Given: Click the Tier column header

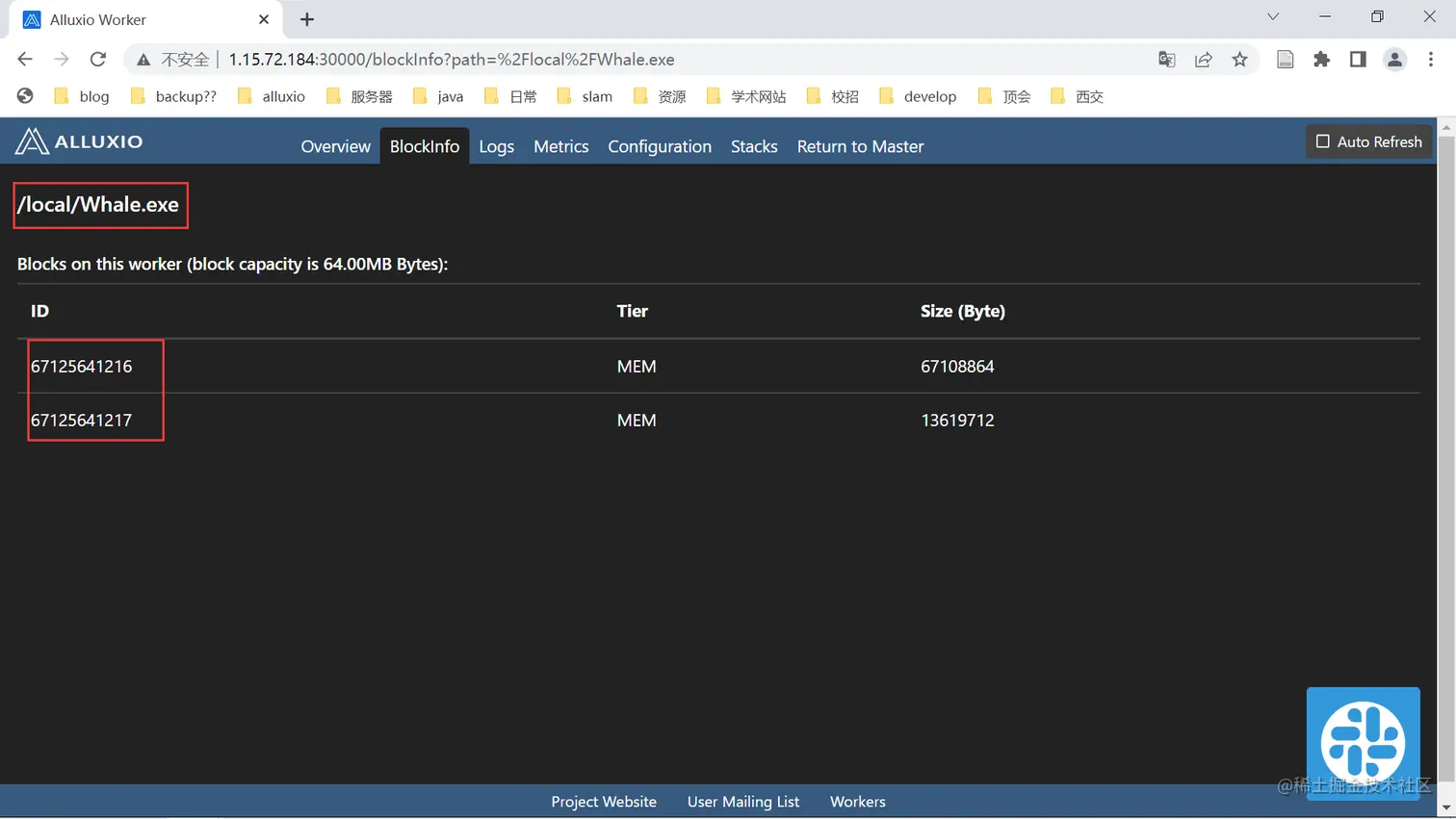Looking at the screenshot, I should tap(633, 311).
